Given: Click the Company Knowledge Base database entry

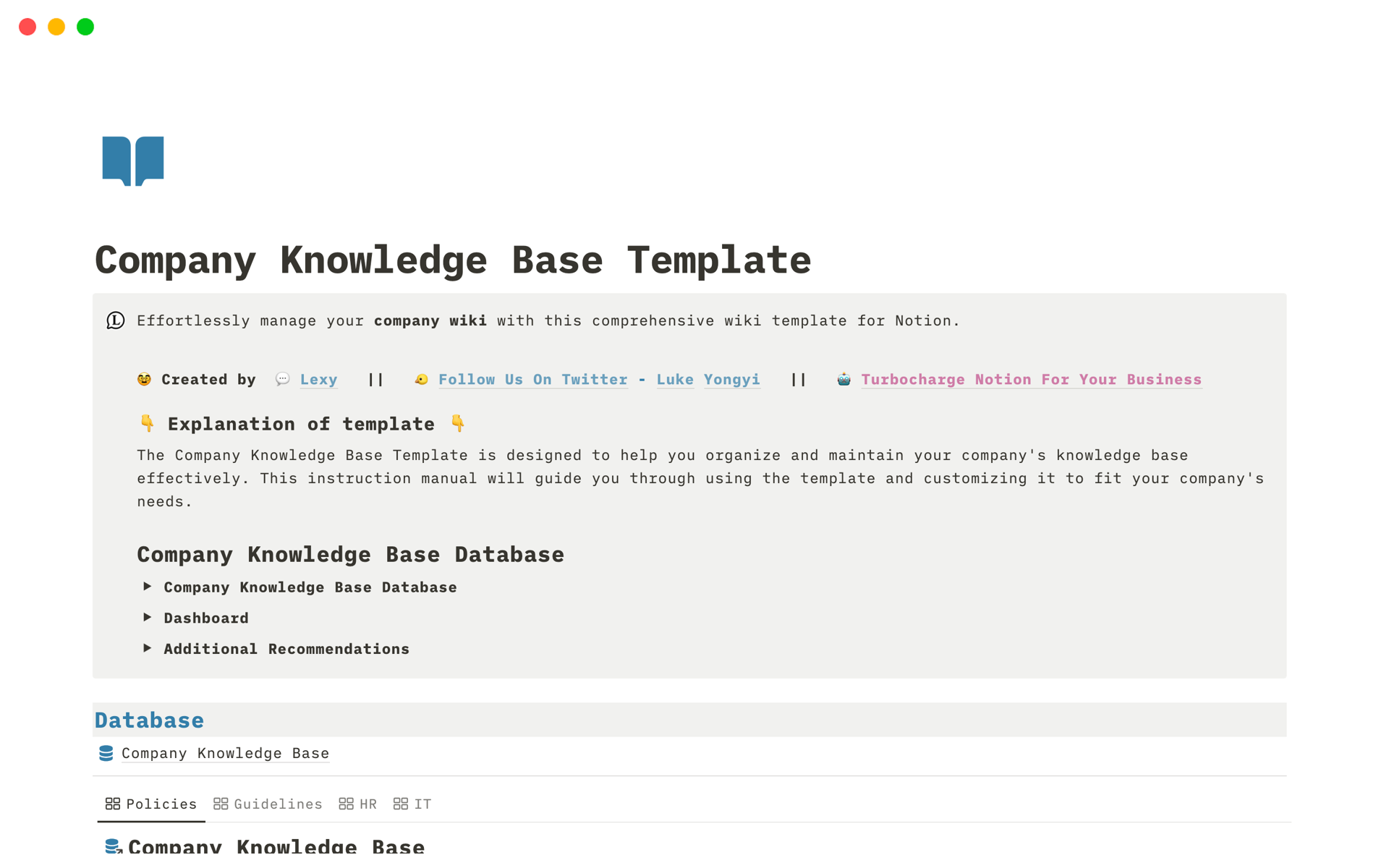Looking at the screenshot, I should [x=223, y=752].
